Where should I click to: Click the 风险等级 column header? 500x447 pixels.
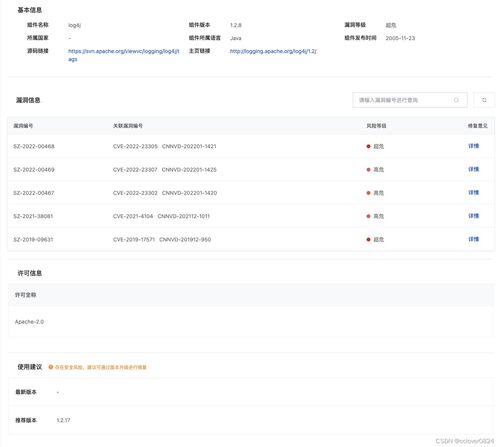376,126
